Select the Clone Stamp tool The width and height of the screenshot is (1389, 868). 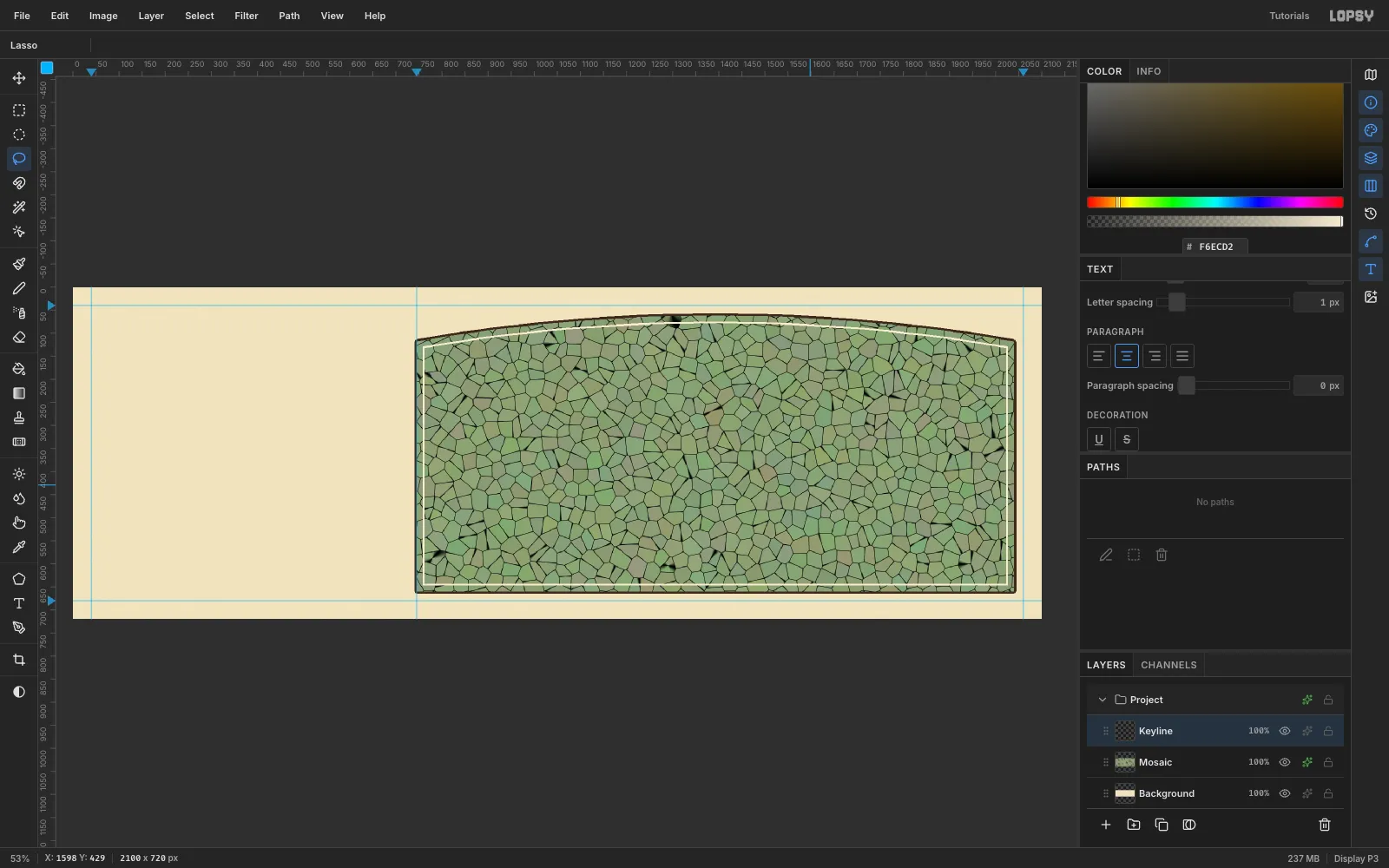pos(19,418)
